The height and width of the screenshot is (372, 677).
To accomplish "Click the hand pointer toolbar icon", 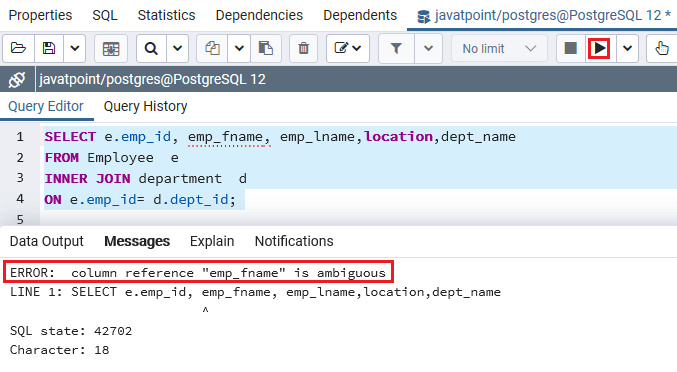I will 661,49.
